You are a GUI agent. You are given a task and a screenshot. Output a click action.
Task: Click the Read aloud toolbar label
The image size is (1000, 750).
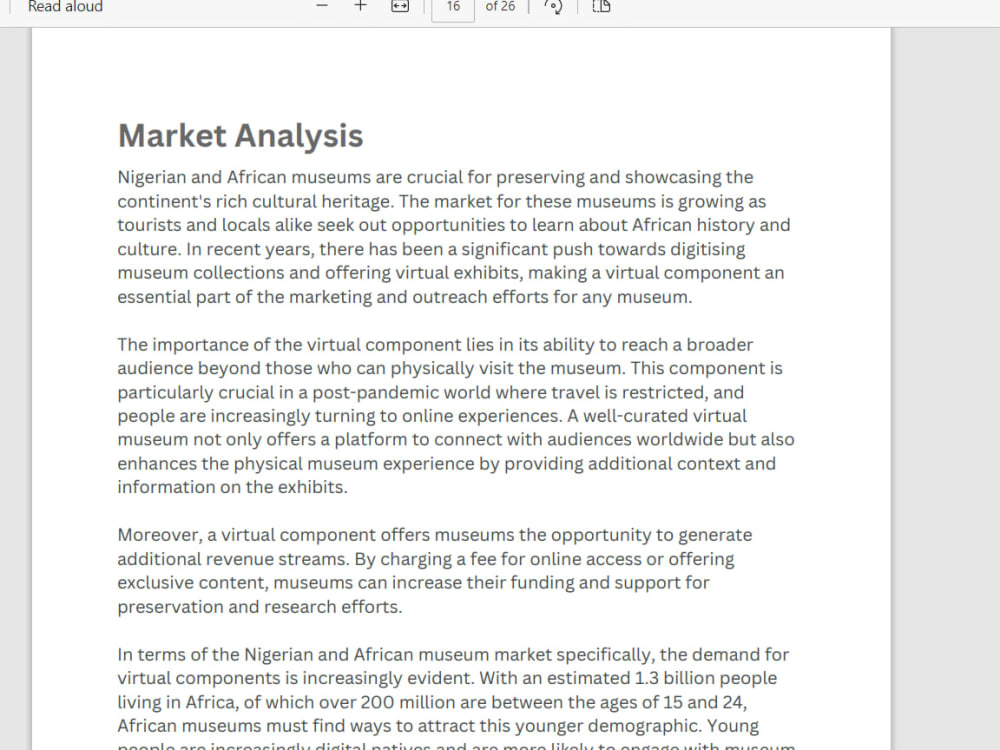[64, 7]
